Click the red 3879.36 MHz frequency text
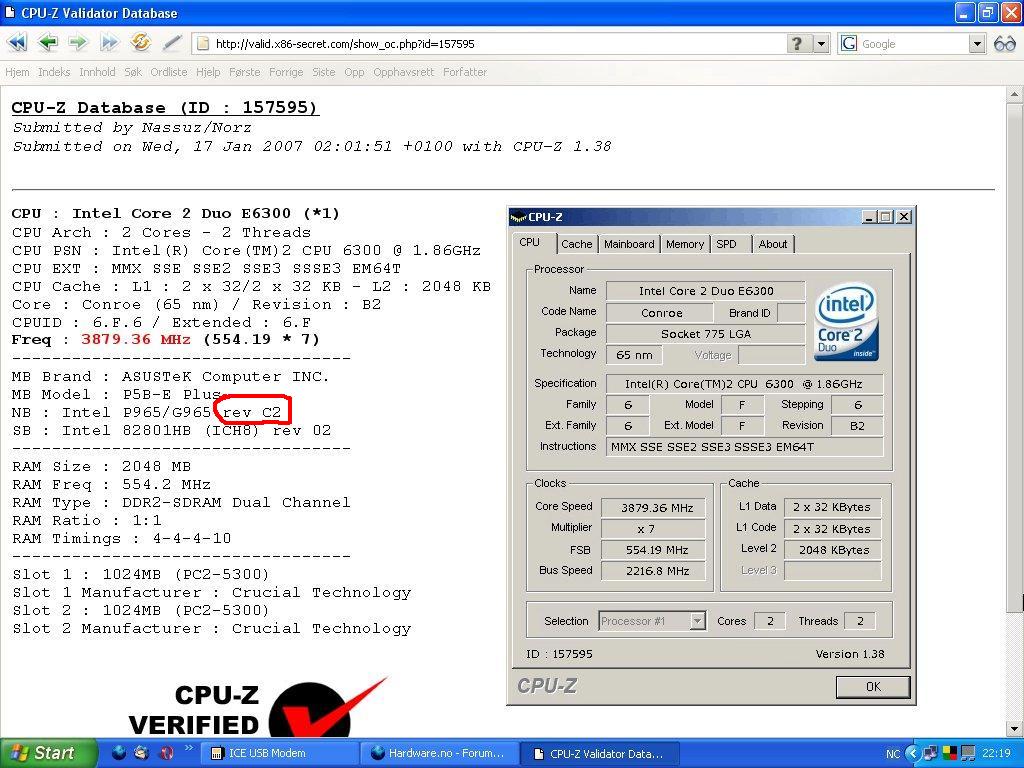 136,340
